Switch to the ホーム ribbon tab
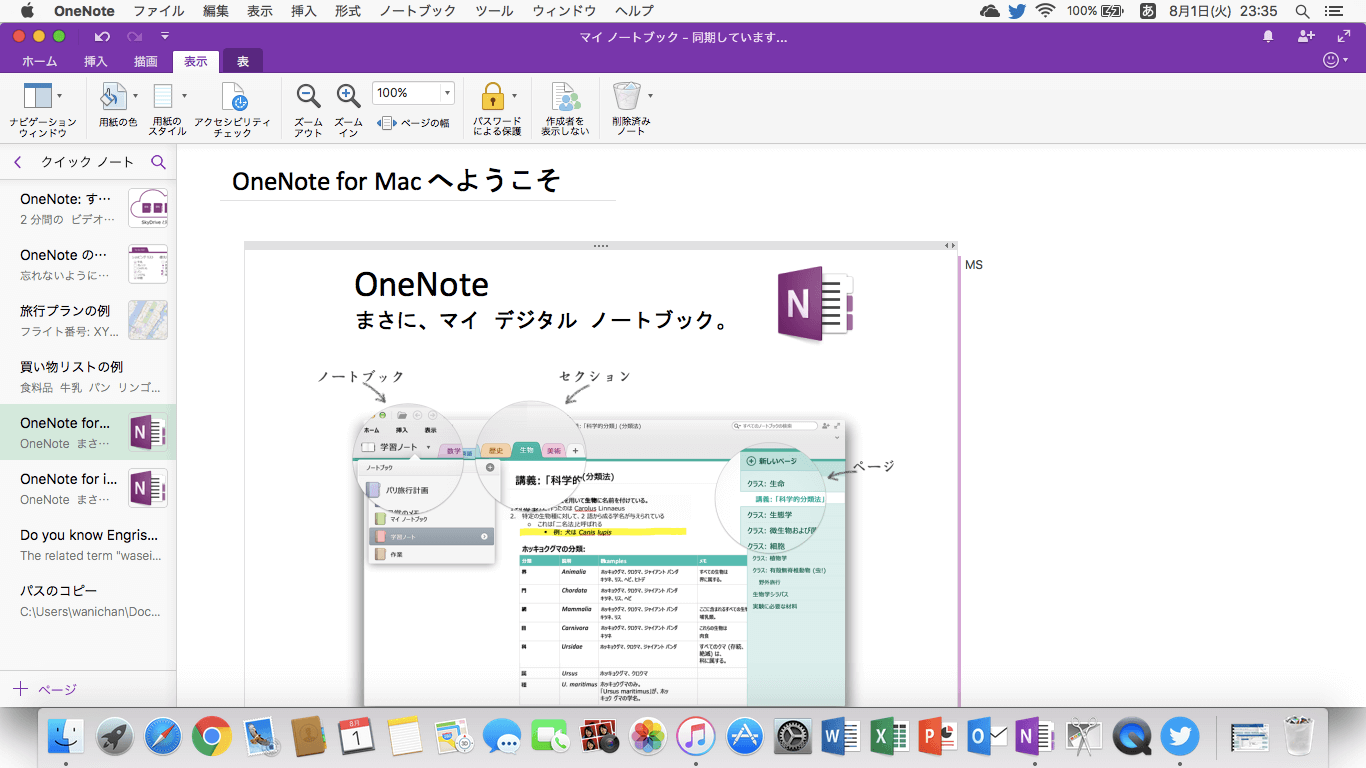The width and height of the screenshot is (1366, 768). click(40, 62)
